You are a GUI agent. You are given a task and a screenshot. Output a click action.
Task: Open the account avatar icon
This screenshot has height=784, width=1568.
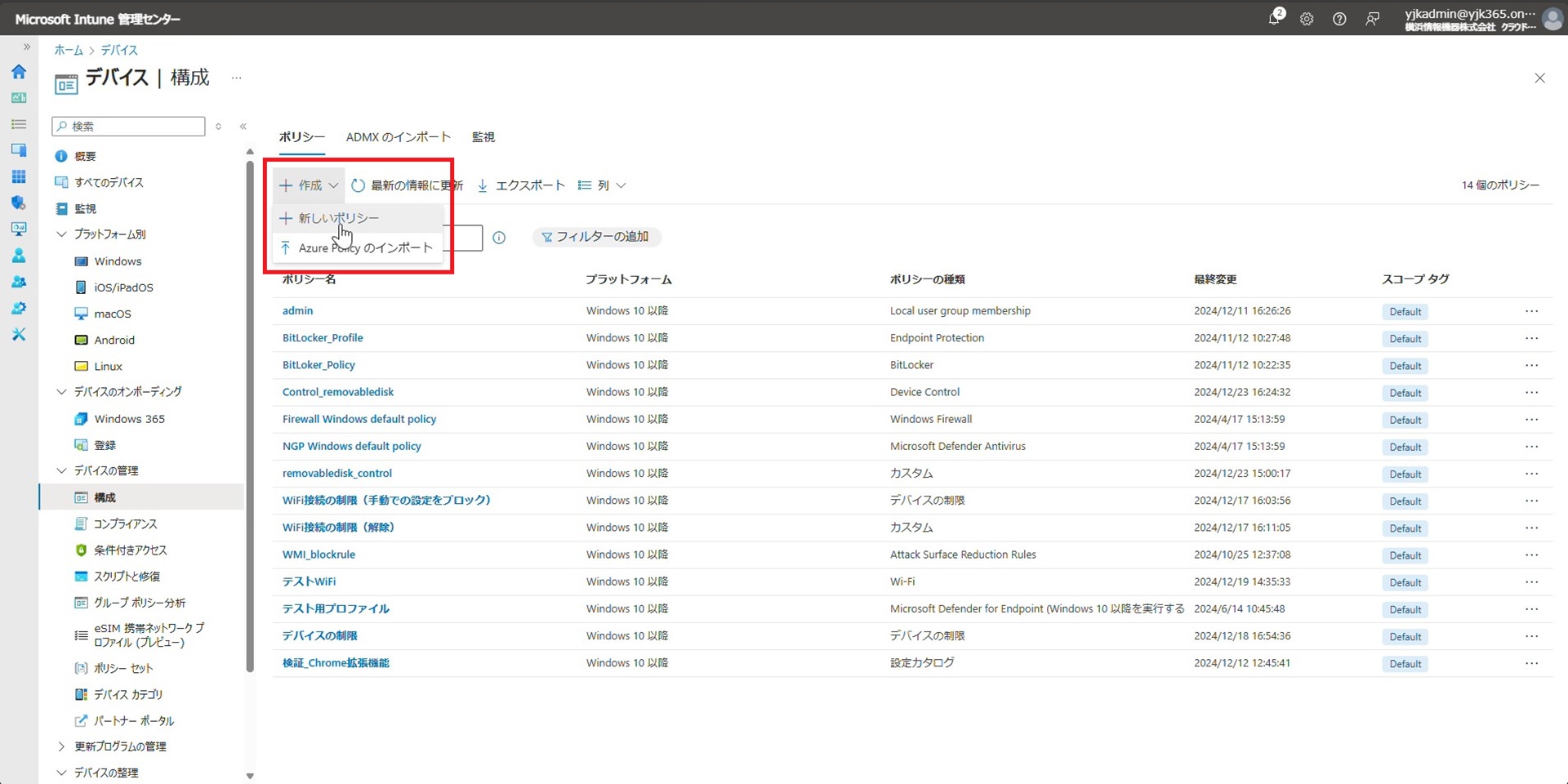click(1552, 19)
